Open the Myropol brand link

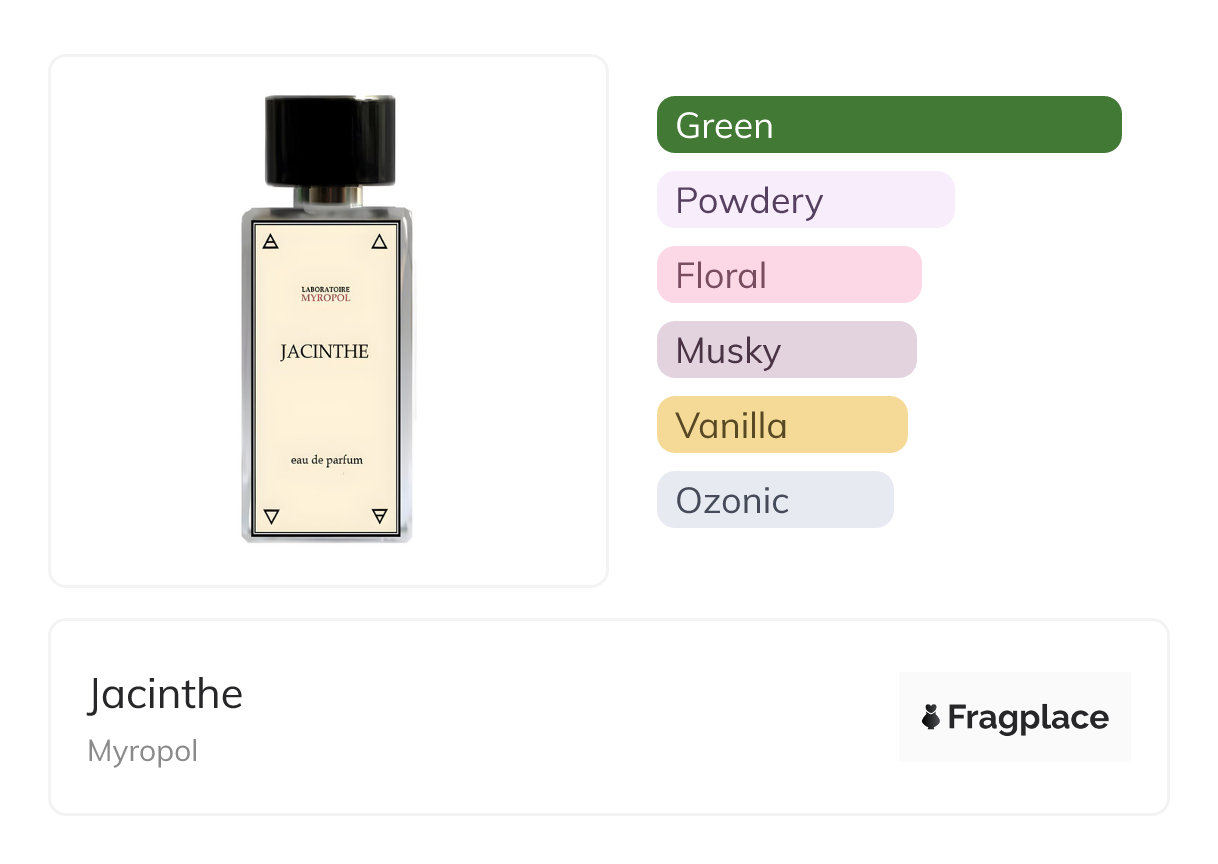pyautogui.click(x=143, y=751)
